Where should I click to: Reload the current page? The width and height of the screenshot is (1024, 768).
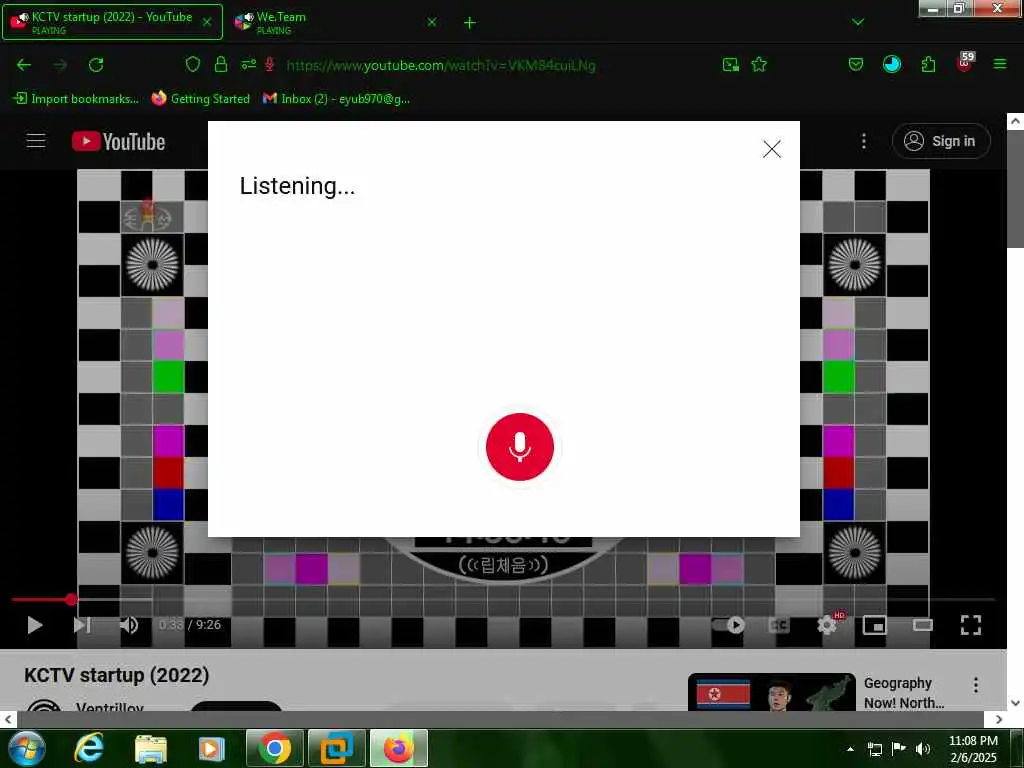(x=96, y=65)
